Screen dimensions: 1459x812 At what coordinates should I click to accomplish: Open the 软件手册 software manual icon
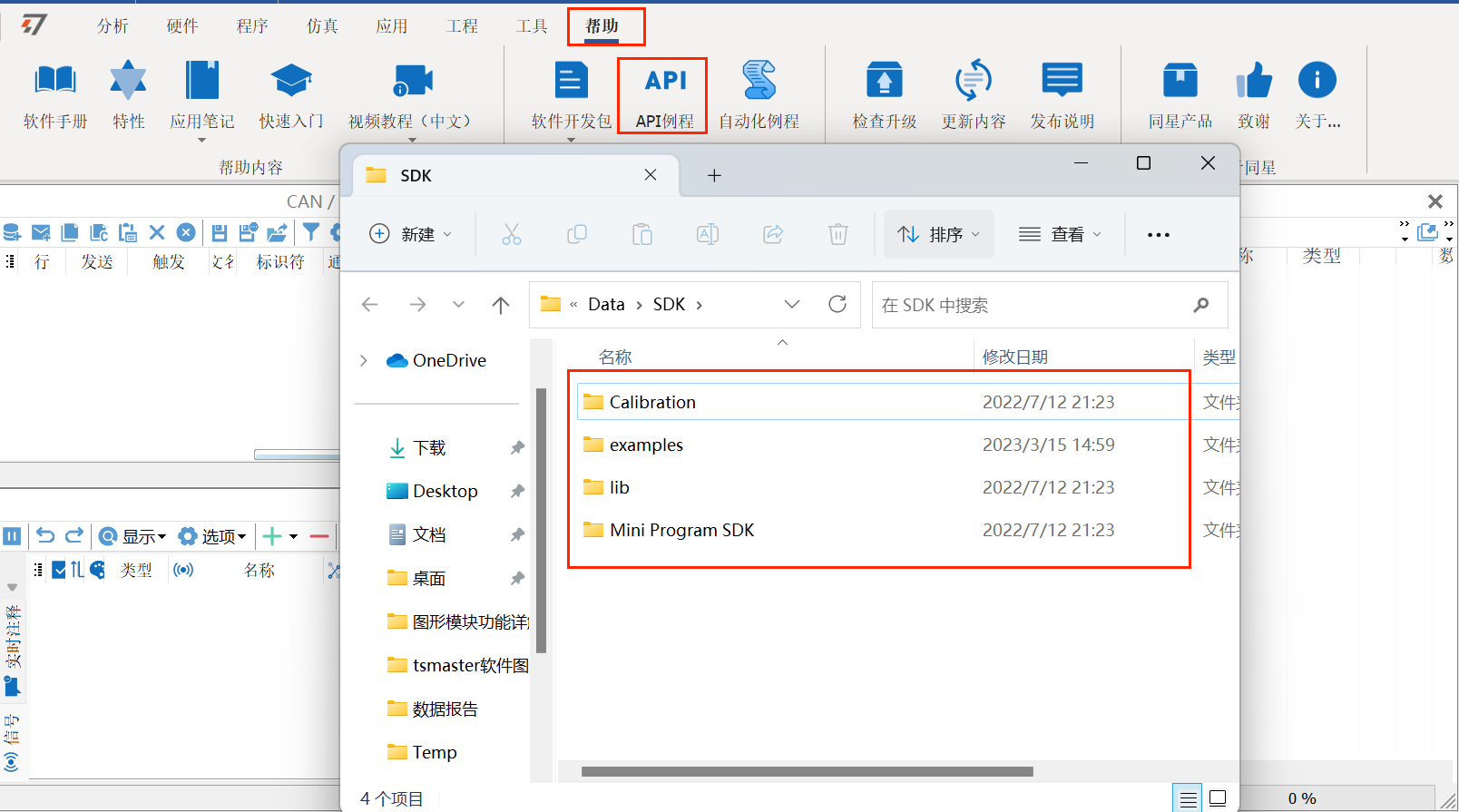point(54,82)
